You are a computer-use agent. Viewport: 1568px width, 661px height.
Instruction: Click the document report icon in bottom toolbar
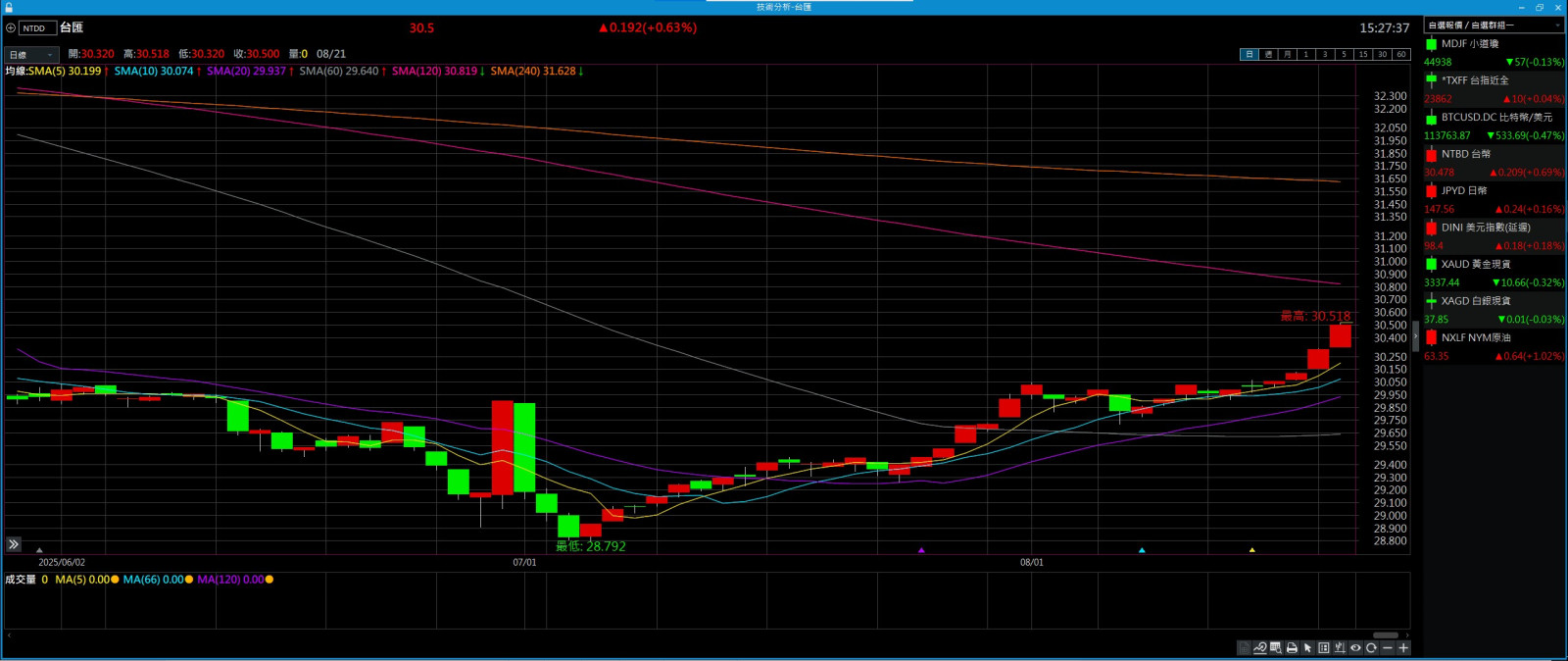click(x=1244, y=647)
